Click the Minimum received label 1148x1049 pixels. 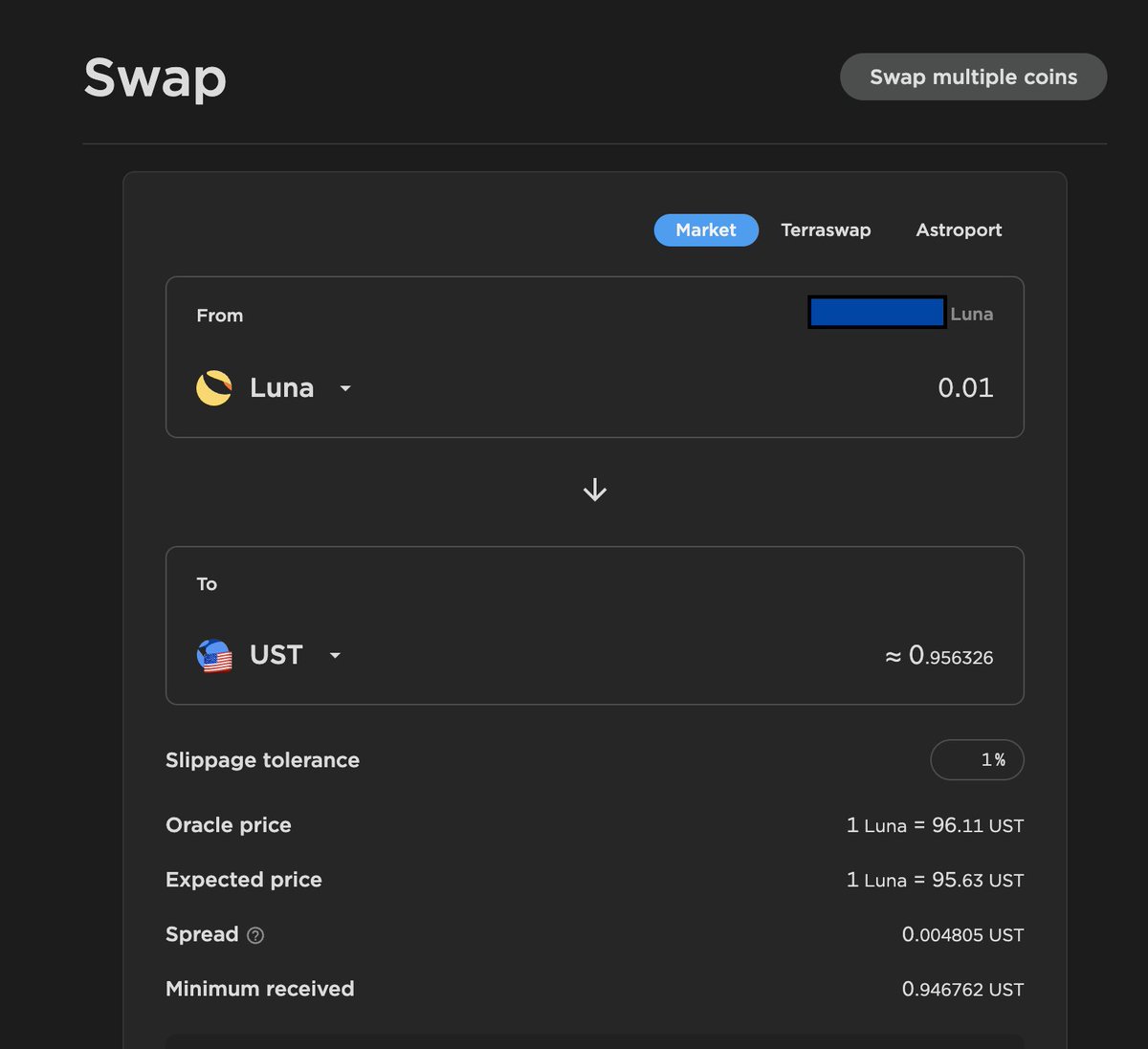tap(260, 989)
